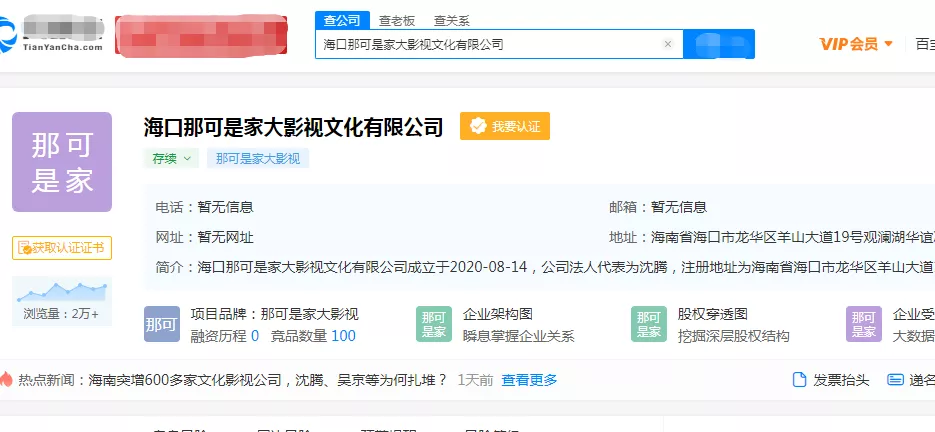Viewport: 935px width, 432px height.
Task: Switch to the 查老板 tab
Action: [x=397, y=21]
